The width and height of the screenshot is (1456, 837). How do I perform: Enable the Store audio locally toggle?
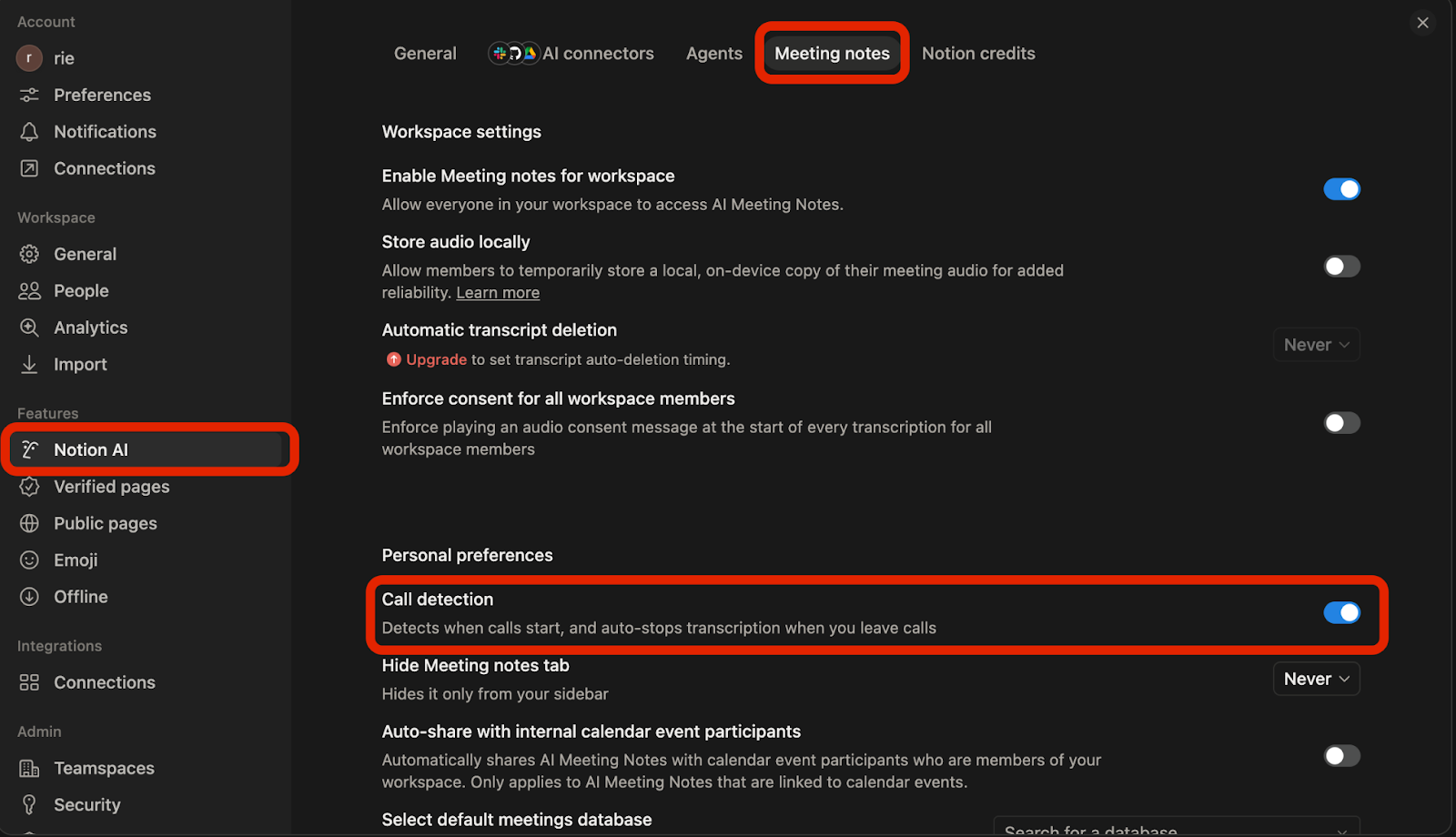tap(1340, 266)
